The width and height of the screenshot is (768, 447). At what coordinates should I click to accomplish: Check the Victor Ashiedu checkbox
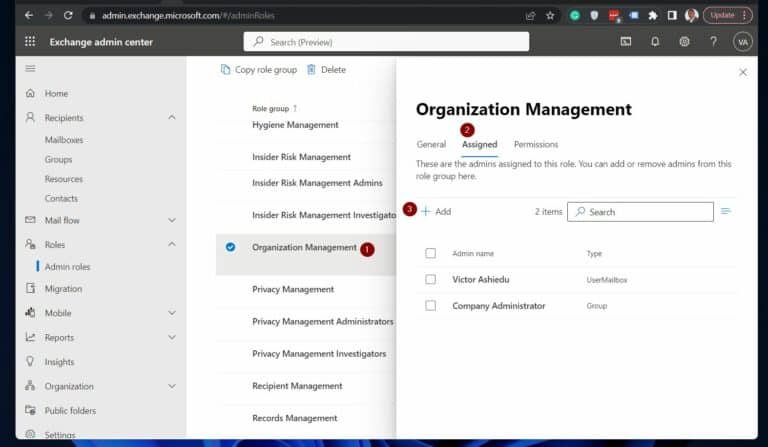tap(430, 279)
